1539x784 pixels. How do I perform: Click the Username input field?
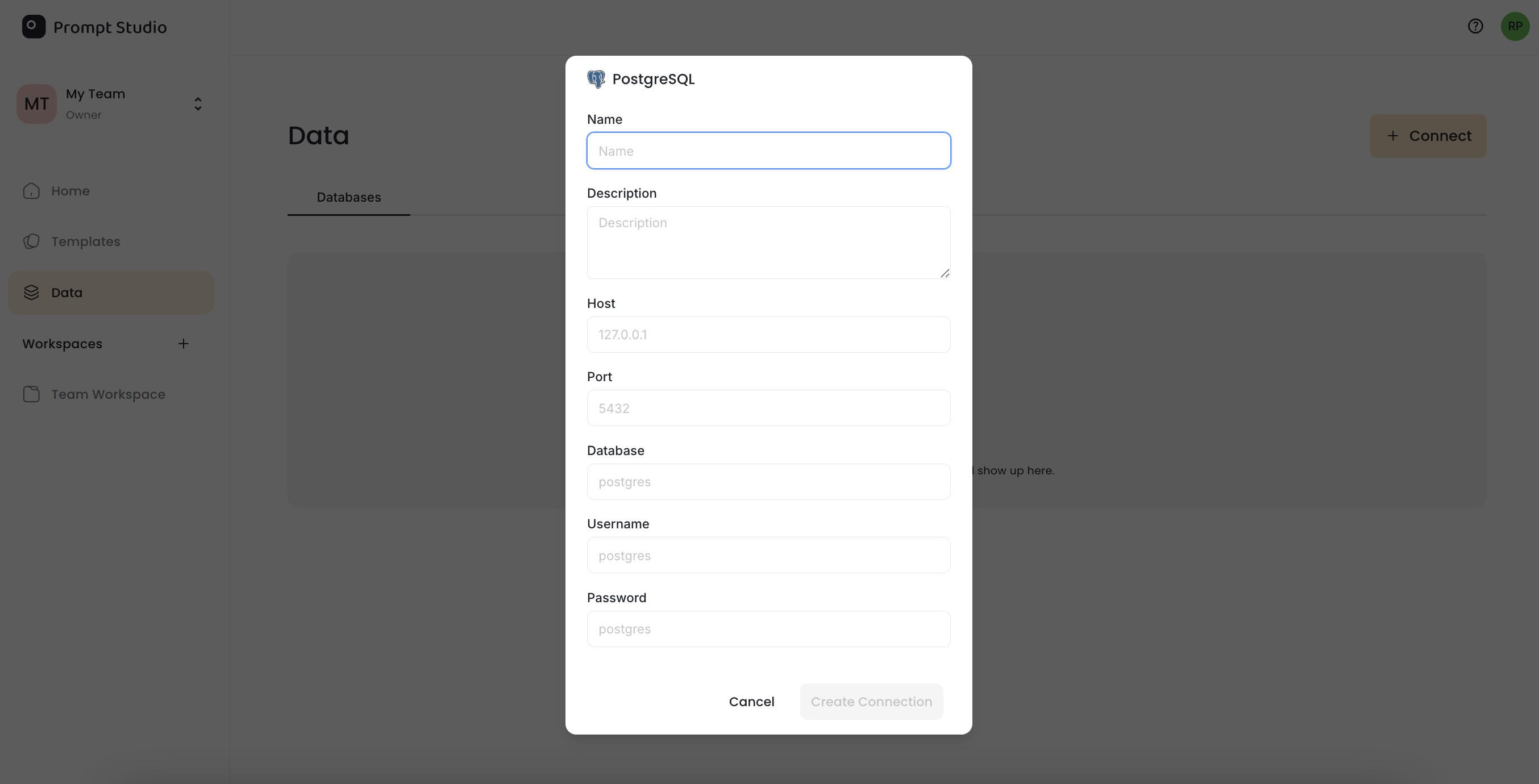(768, 555)
